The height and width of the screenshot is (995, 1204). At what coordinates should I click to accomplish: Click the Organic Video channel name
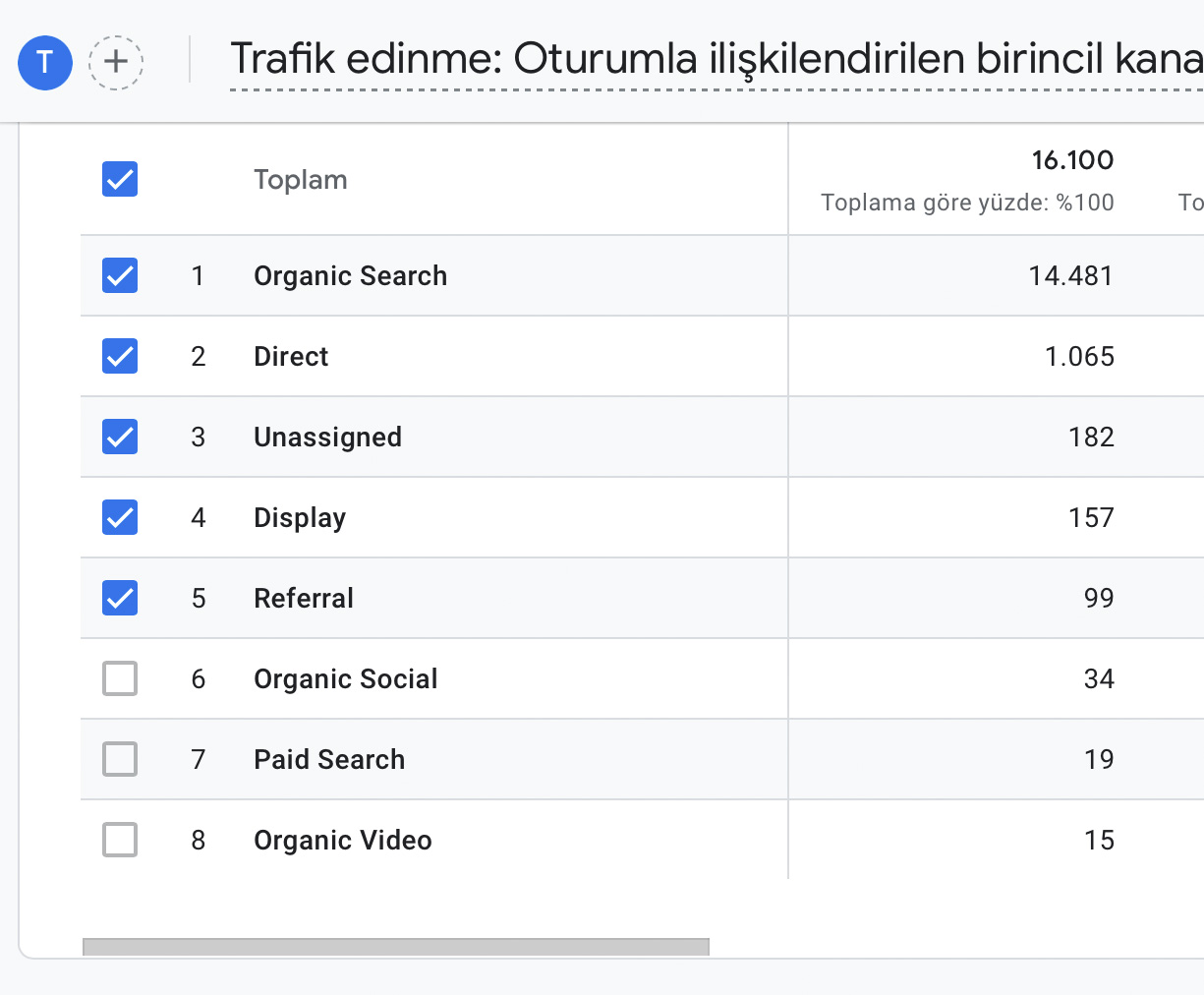point(343,841)
